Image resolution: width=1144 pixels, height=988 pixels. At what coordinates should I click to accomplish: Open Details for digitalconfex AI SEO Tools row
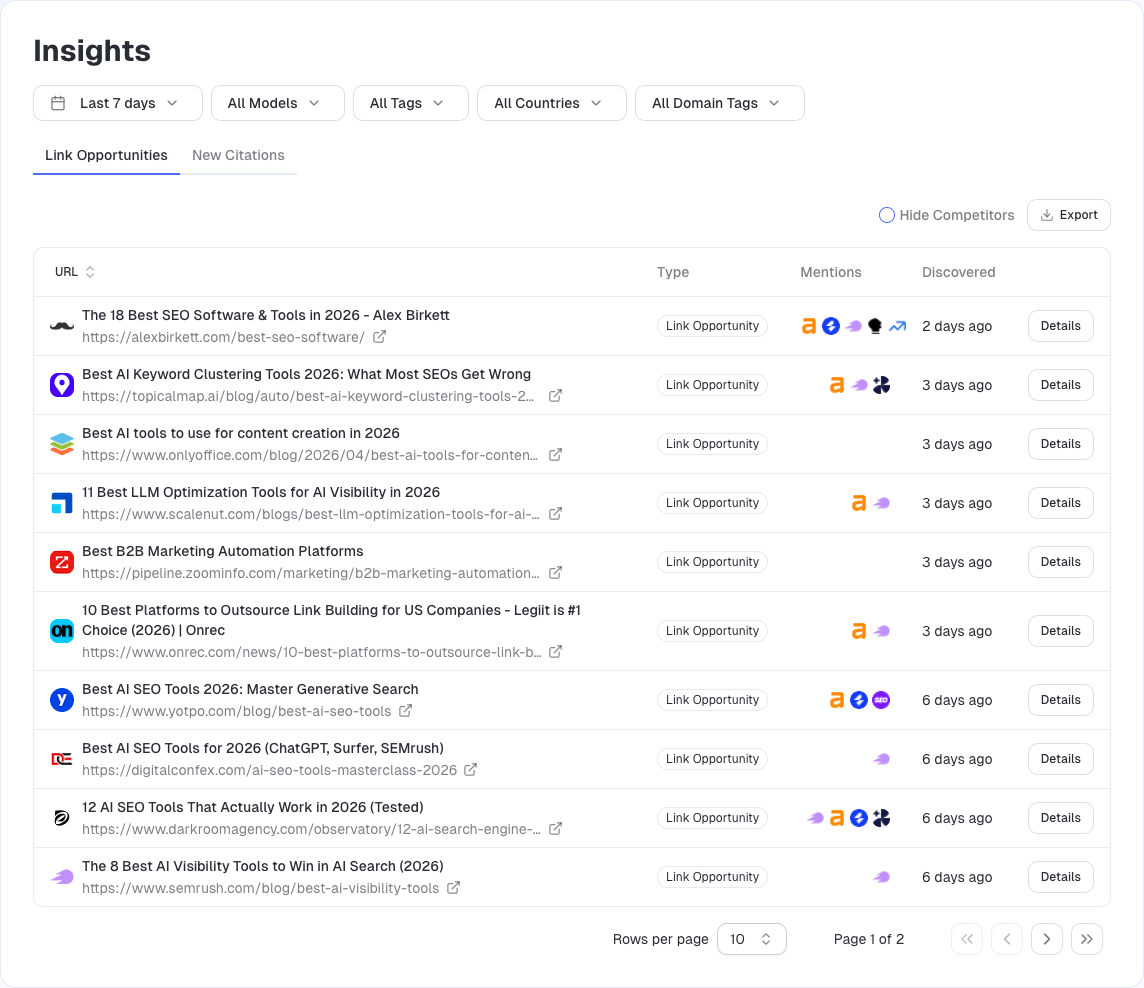click(x=1060, y=759)
